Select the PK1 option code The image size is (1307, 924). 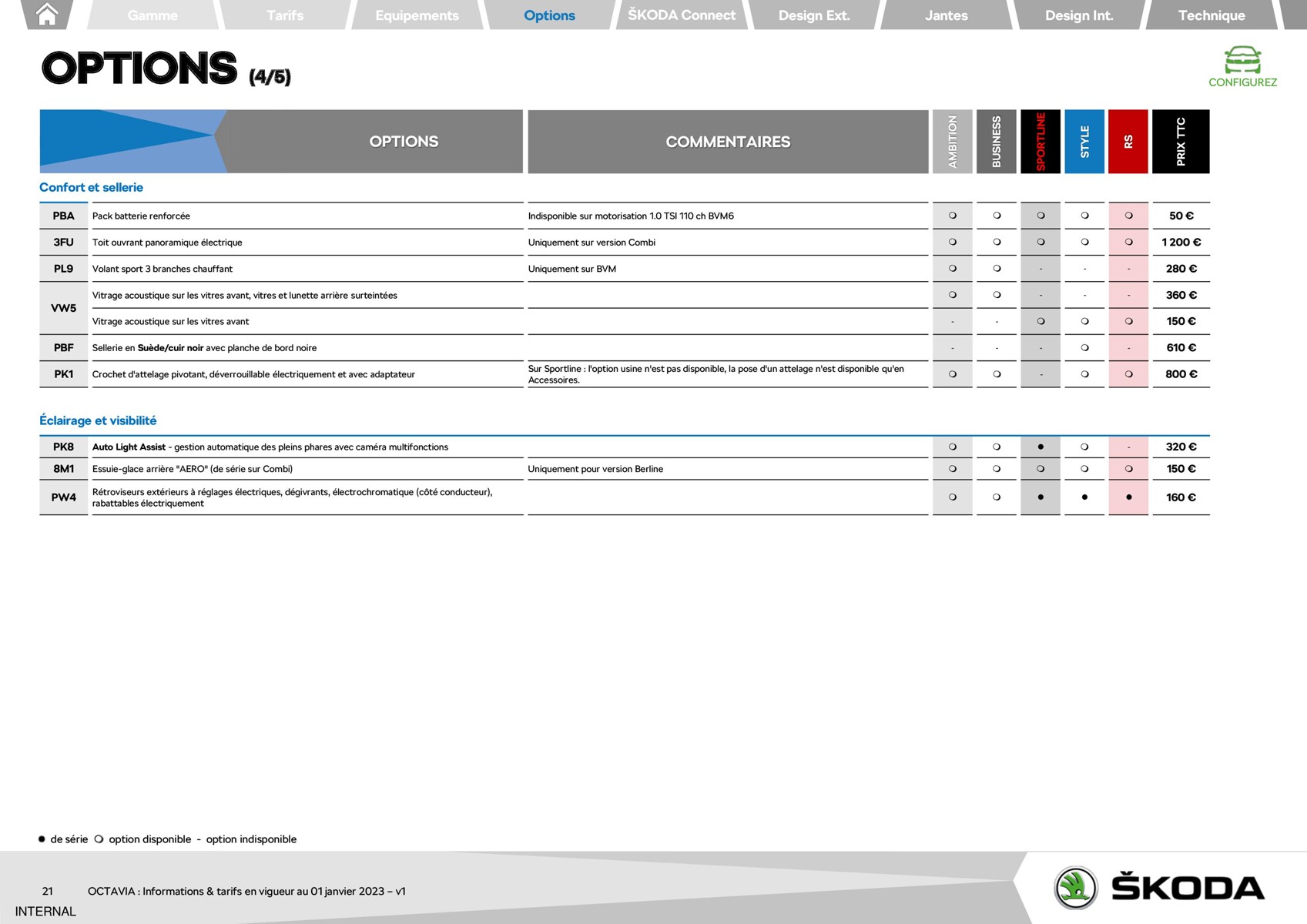click(63, 374)
